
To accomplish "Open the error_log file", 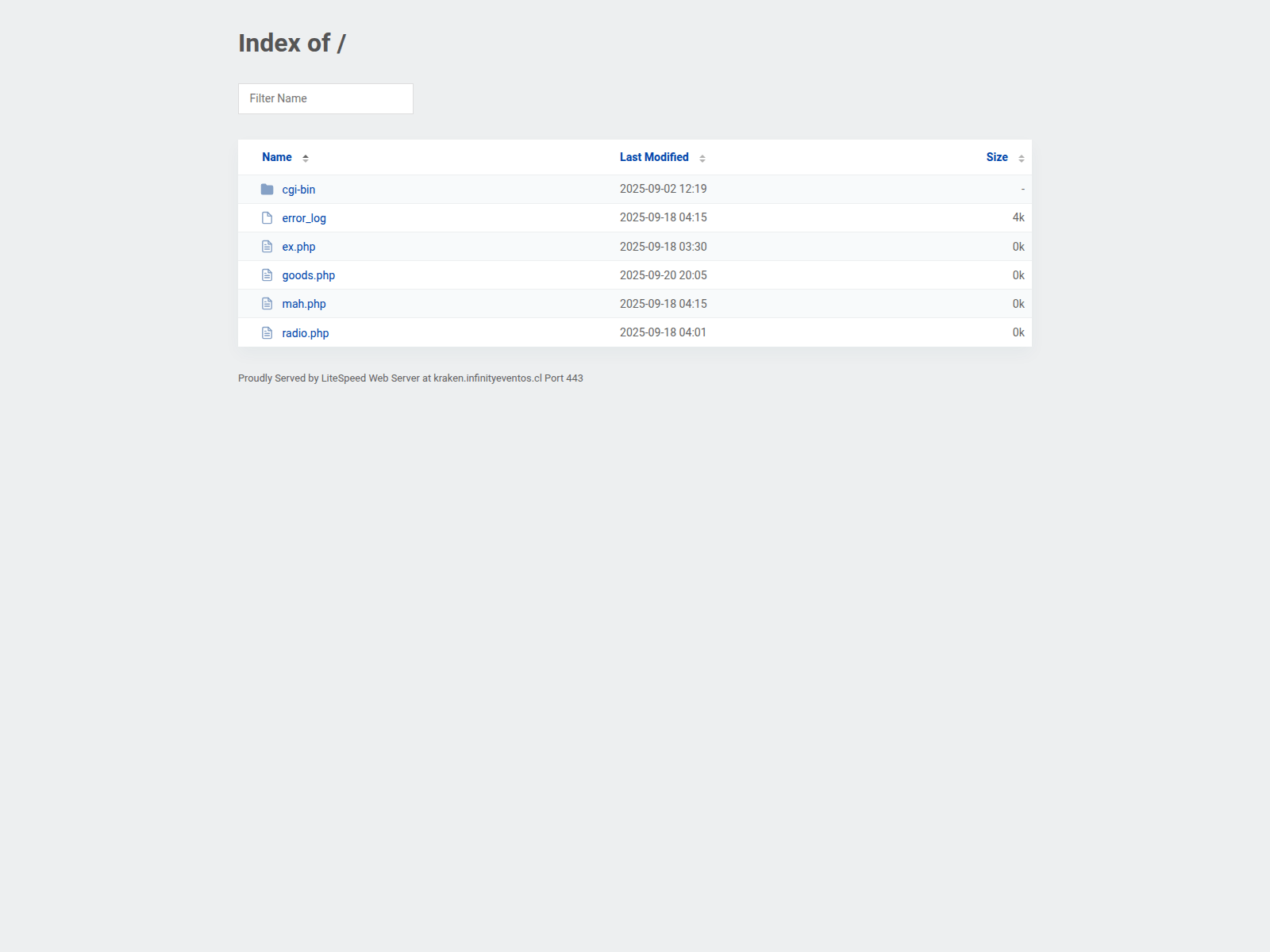I will click(304, 217).
